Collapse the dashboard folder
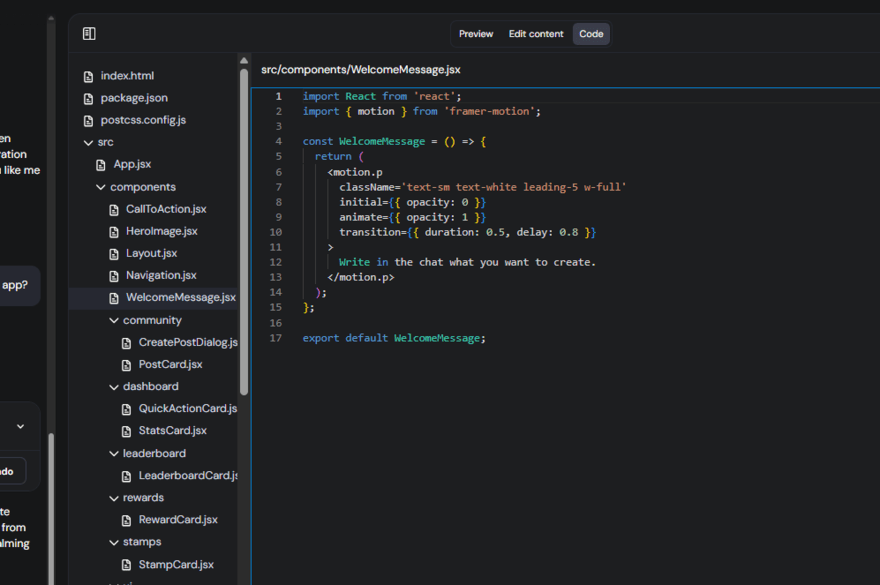 [113, 386]
